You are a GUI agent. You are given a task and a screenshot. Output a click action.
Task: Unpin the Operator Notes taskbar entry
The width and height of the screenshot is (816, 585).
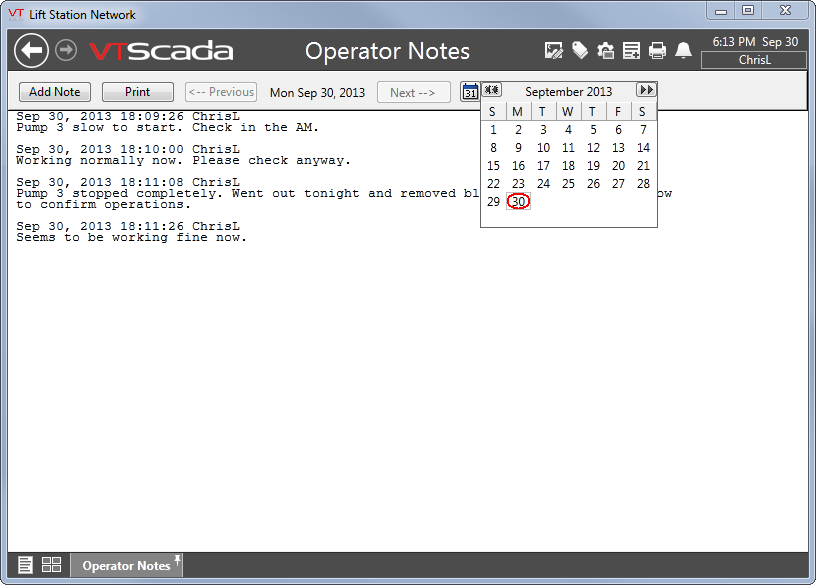(x=175, y=558)
